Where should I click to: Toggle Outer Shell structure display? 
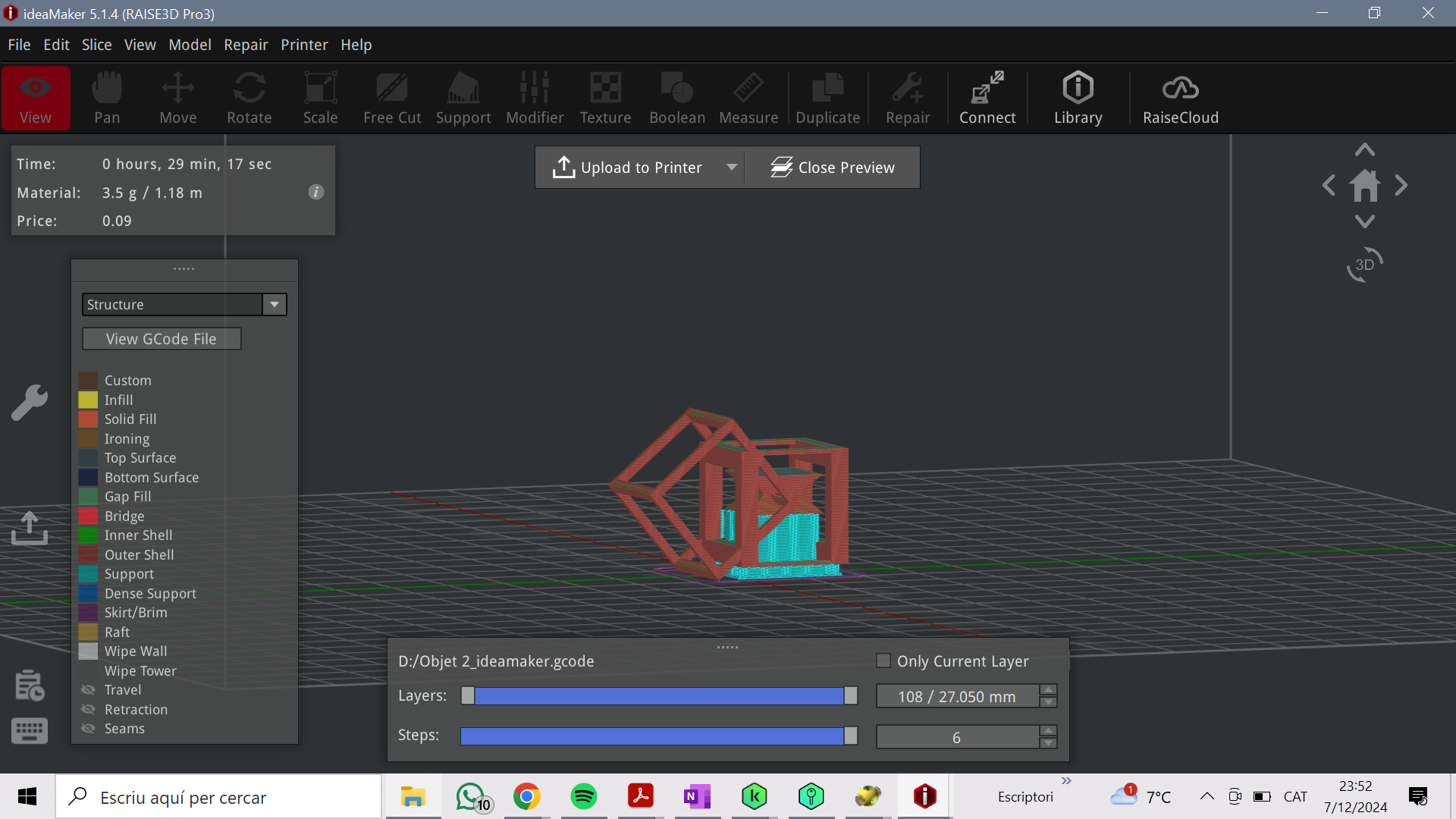click(88, 555)
